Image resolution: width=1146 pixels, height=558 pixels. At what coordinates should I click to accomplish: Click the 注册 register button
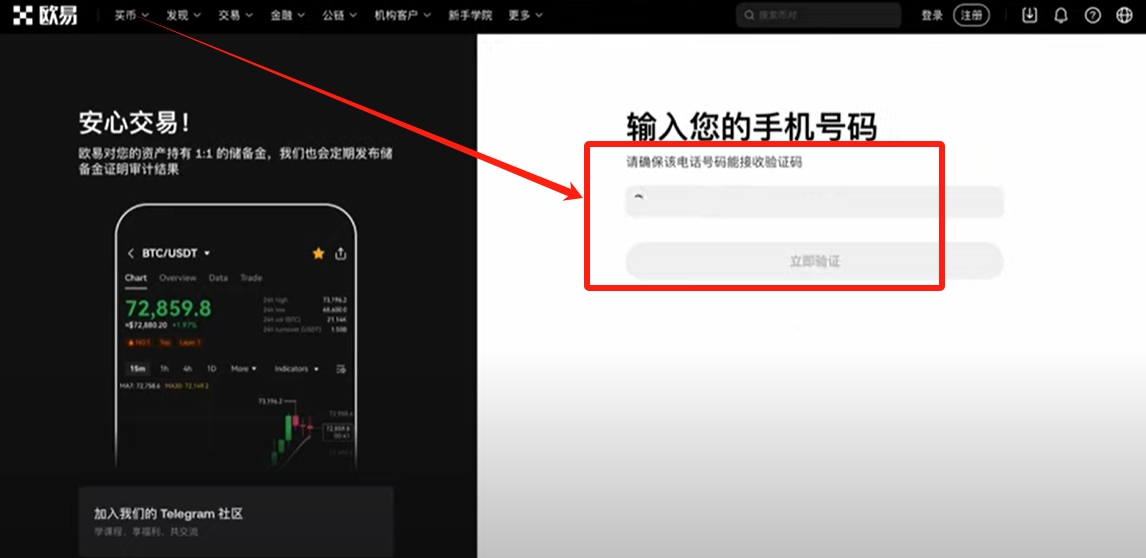971,15
